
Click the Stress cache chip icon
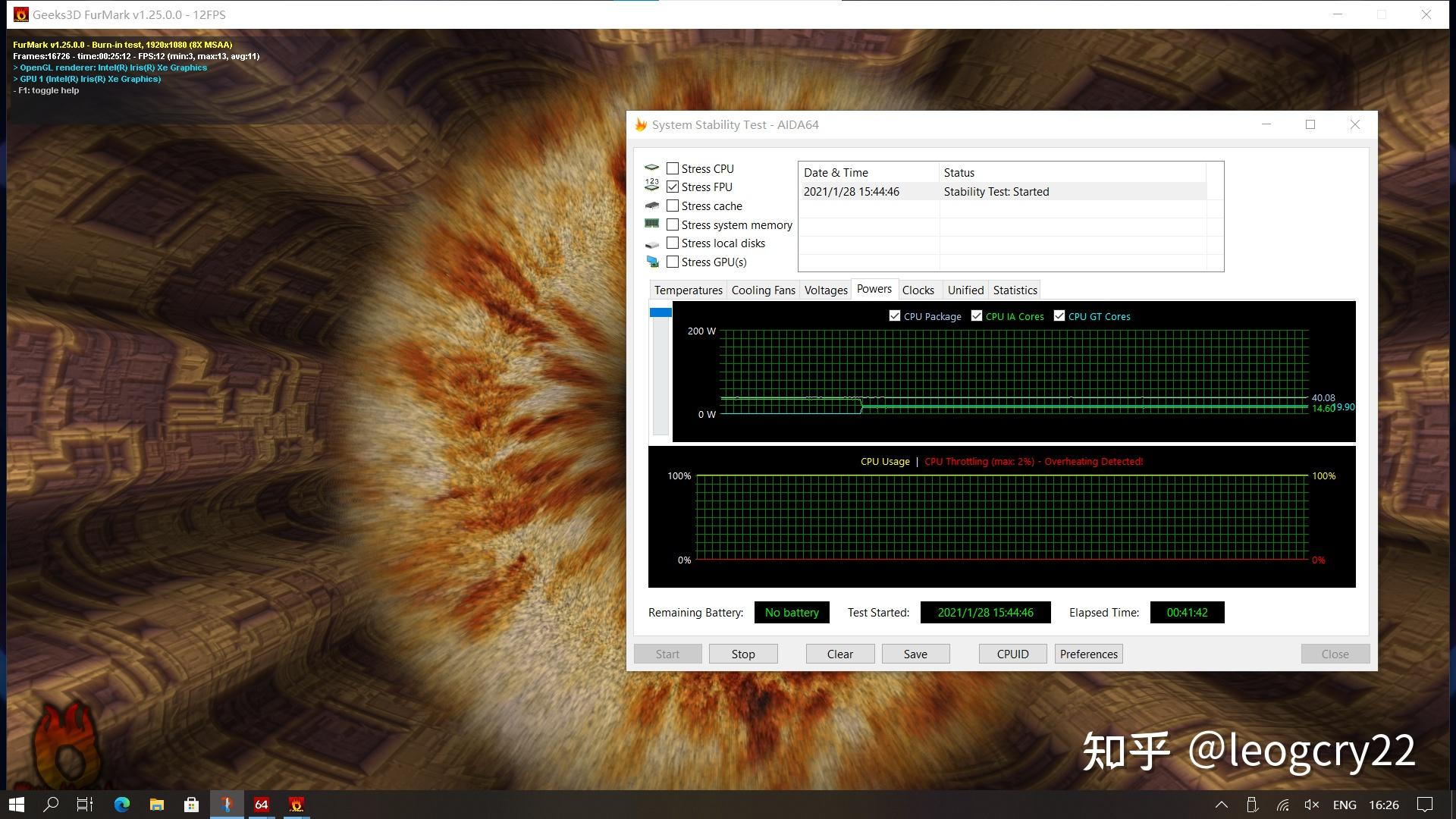point(651,206)
